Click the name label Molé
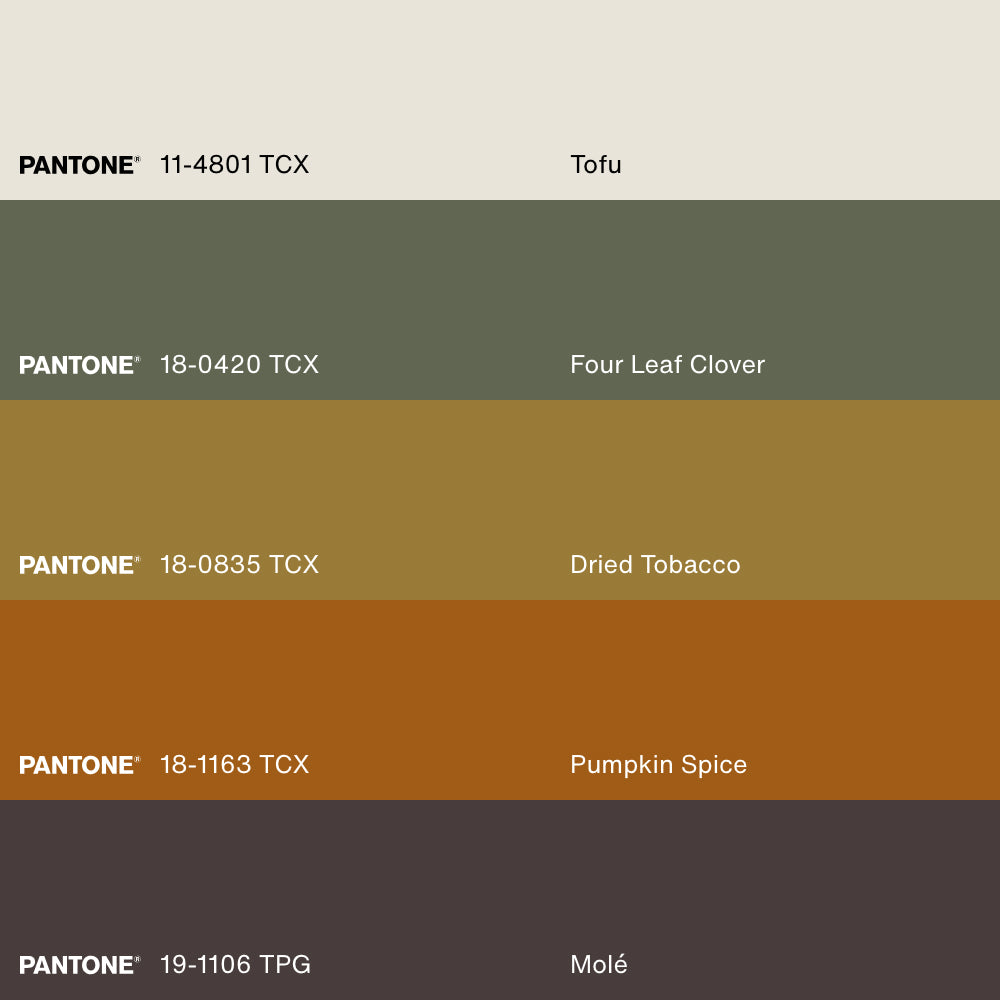 click(x=599, y=964)
